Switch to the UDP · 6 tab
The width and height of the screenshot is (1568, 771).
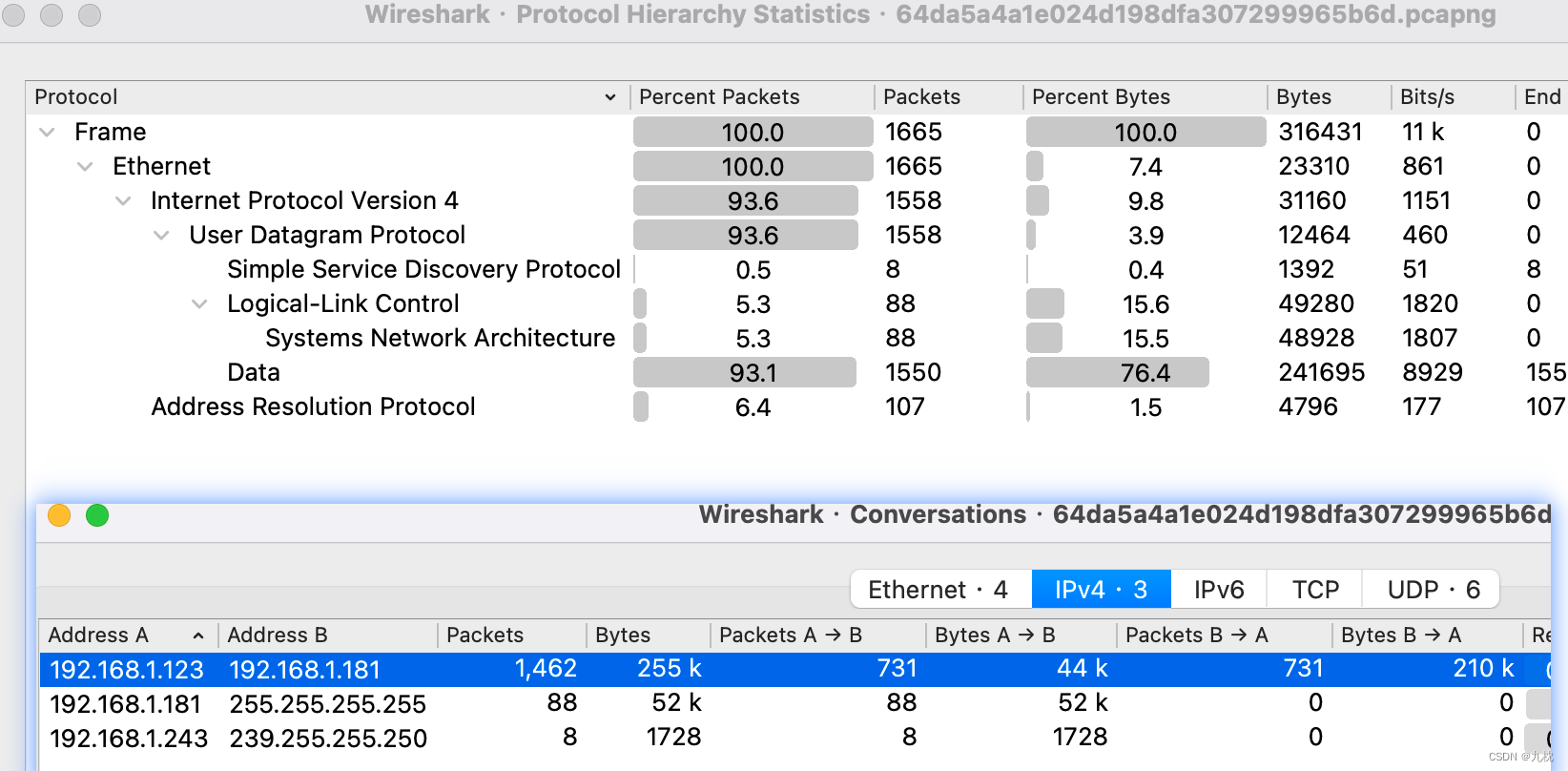coord(1433,590)
